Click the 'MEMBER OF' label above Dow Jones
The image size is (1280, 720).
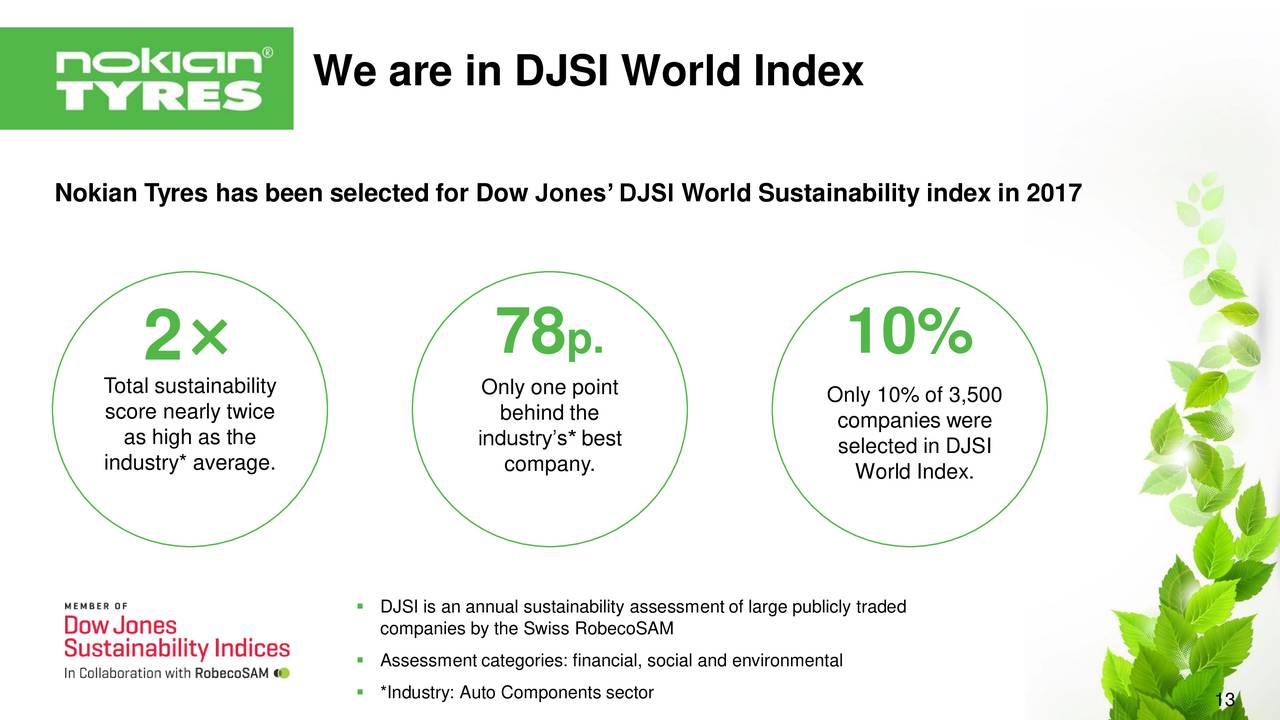click(x=95, y=605)
